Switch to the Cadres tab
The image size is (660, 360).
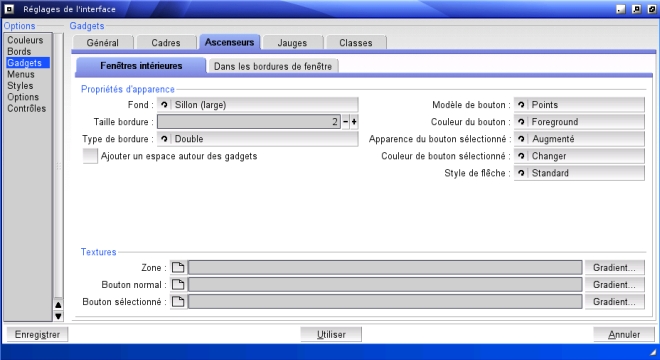[x=166, y=43]
